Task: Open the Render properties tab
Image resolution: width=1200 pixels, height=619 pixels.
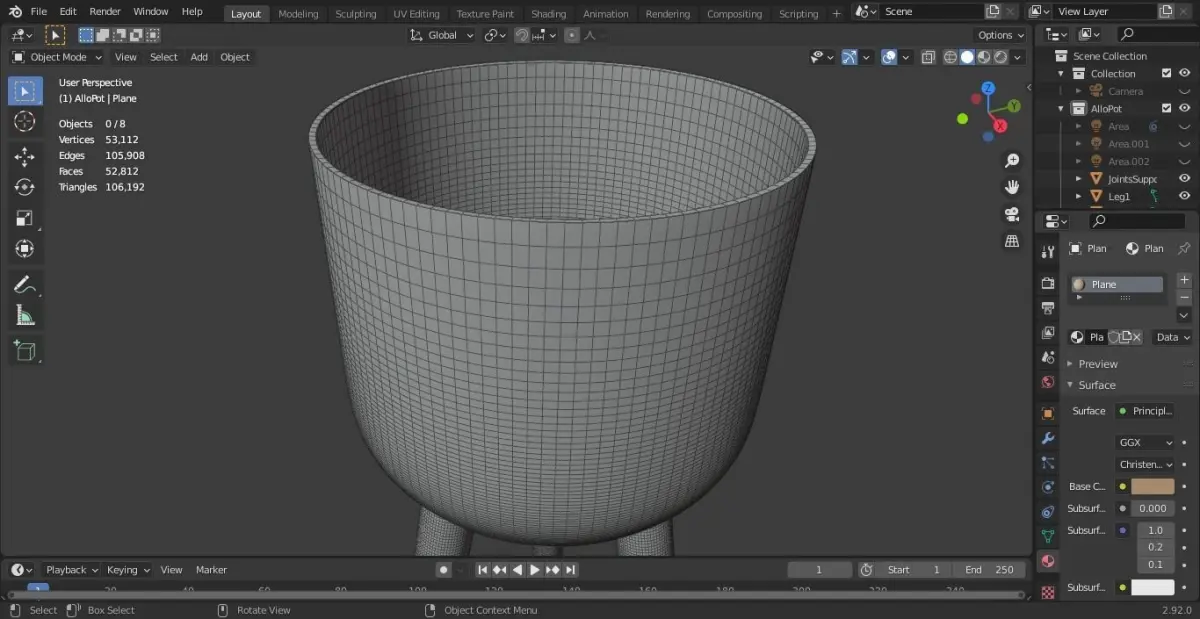Action: [x=1048, y=283]
